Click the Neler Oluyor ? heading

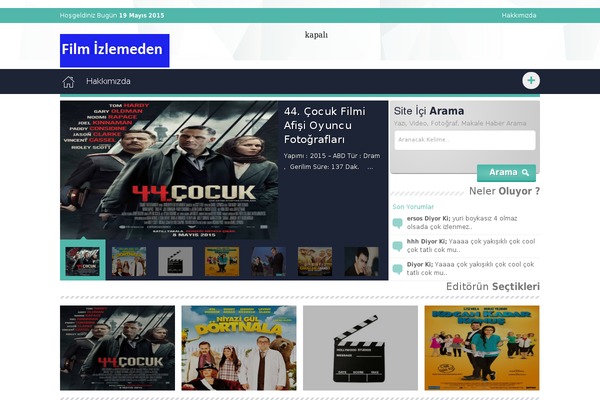(x=504, y=191)
